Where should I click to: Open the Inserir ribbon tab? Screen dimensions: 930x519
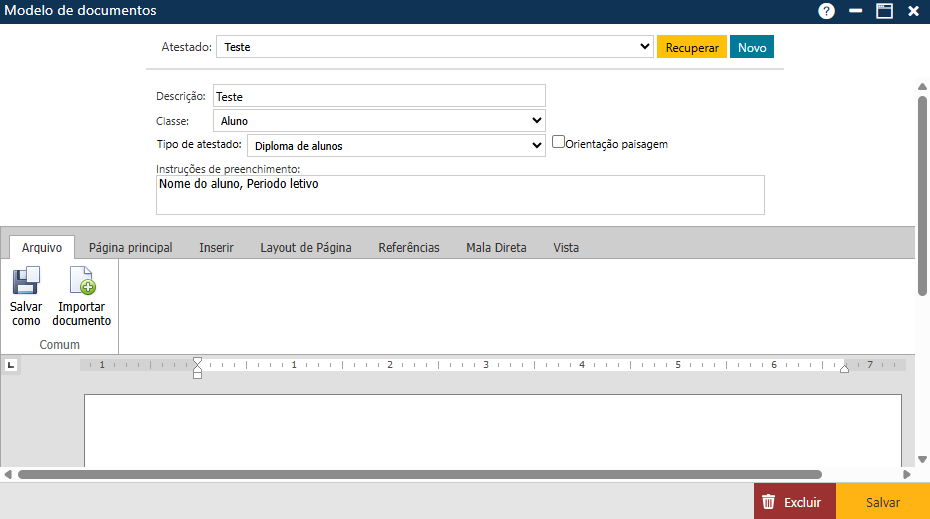tap(216, 247)
